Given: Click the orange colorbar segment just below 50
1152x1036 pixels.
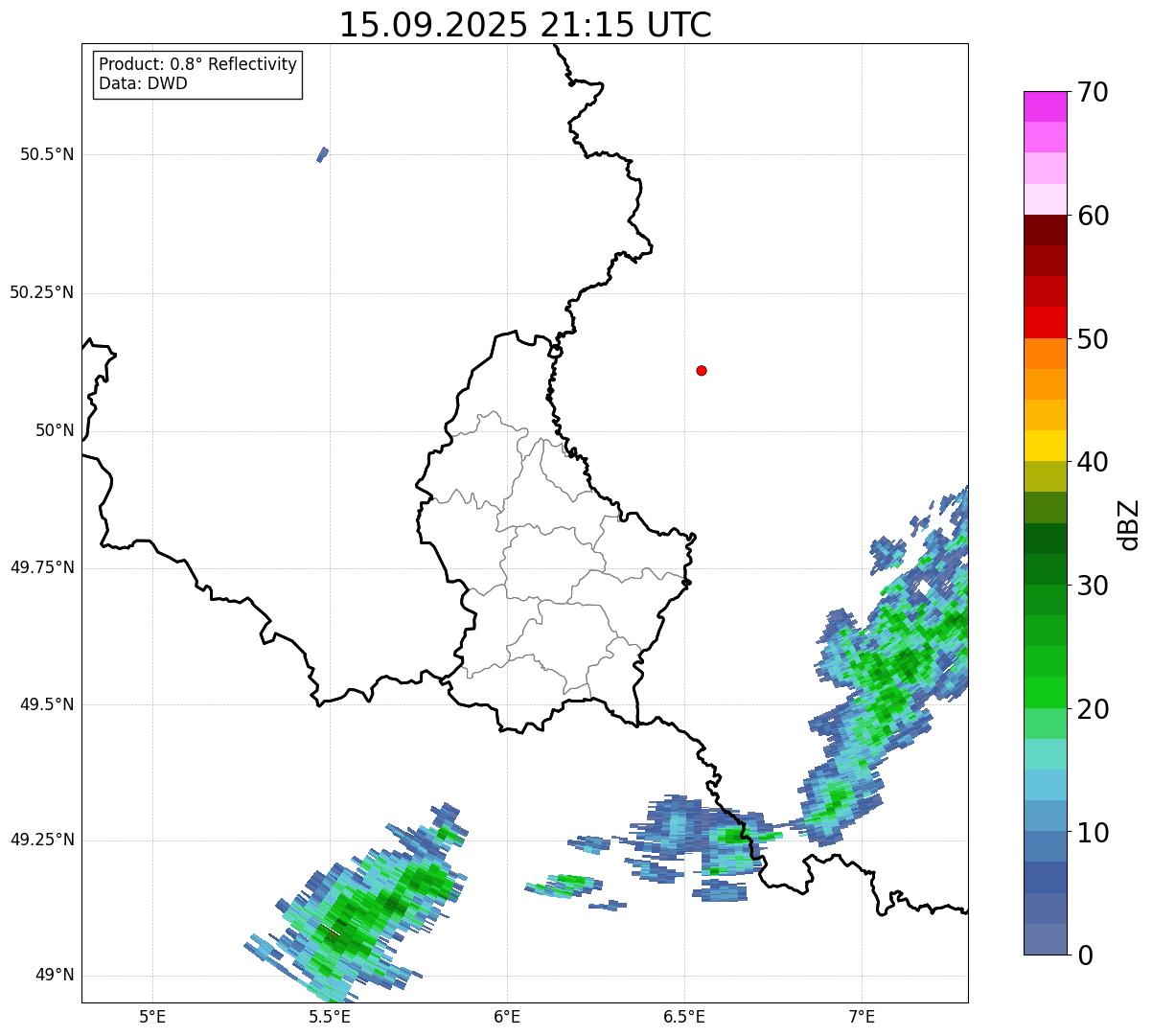Looking at the screenshot, I should tap(1045, 354).
